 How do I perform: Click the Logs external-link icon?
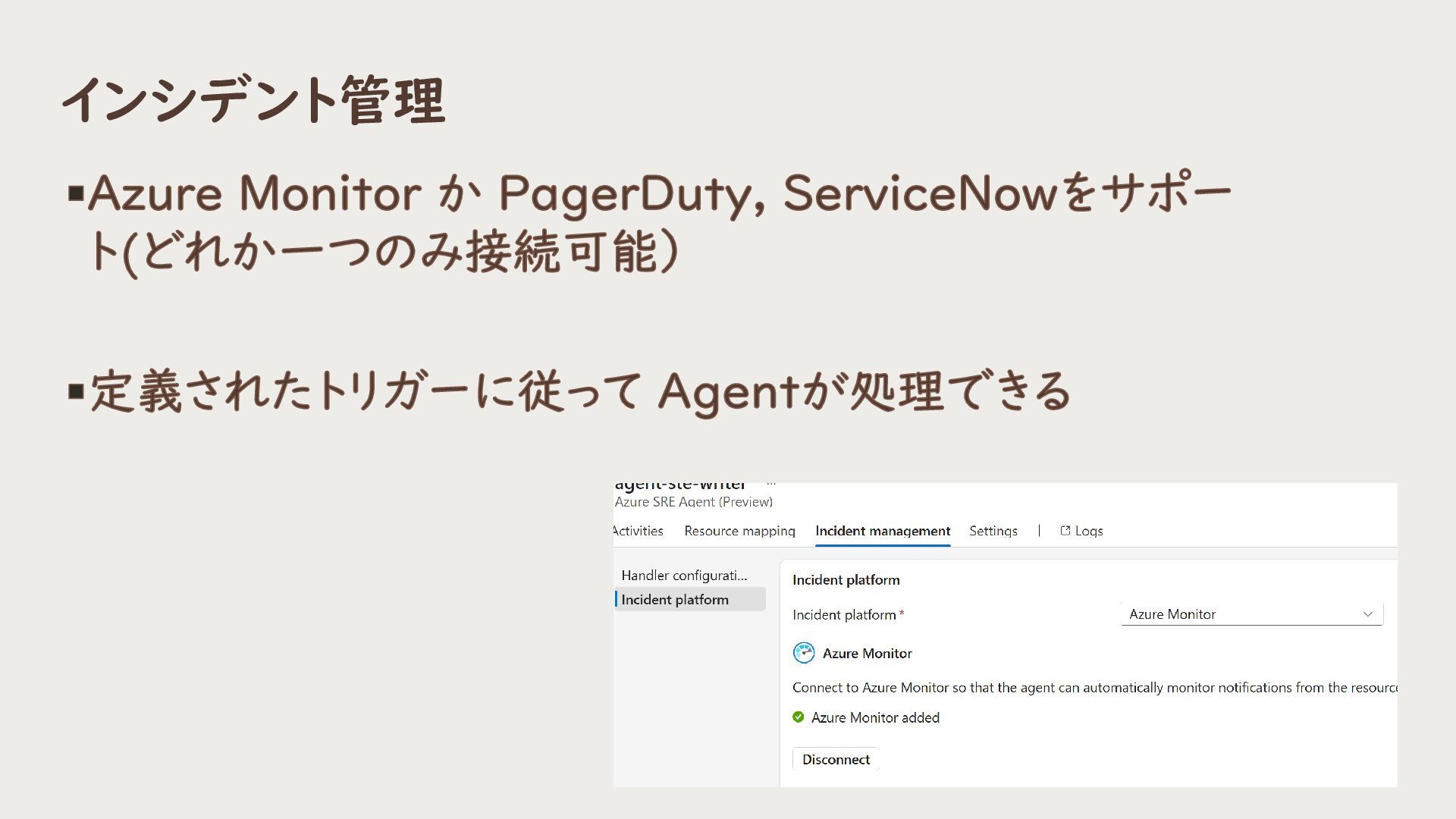[x=1065, y=531]
